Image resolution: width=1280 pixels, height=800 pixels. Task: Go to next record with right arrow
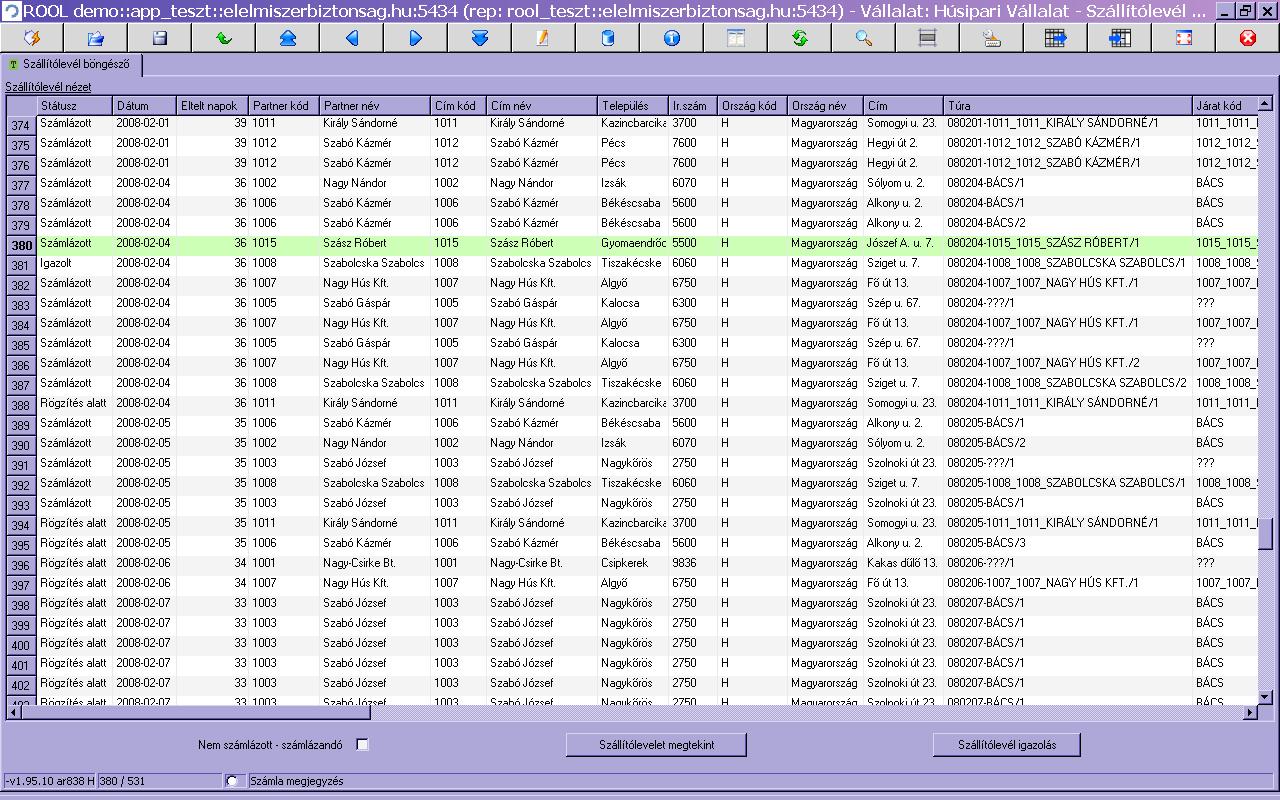pyautogui.click(x=415, y=38)
